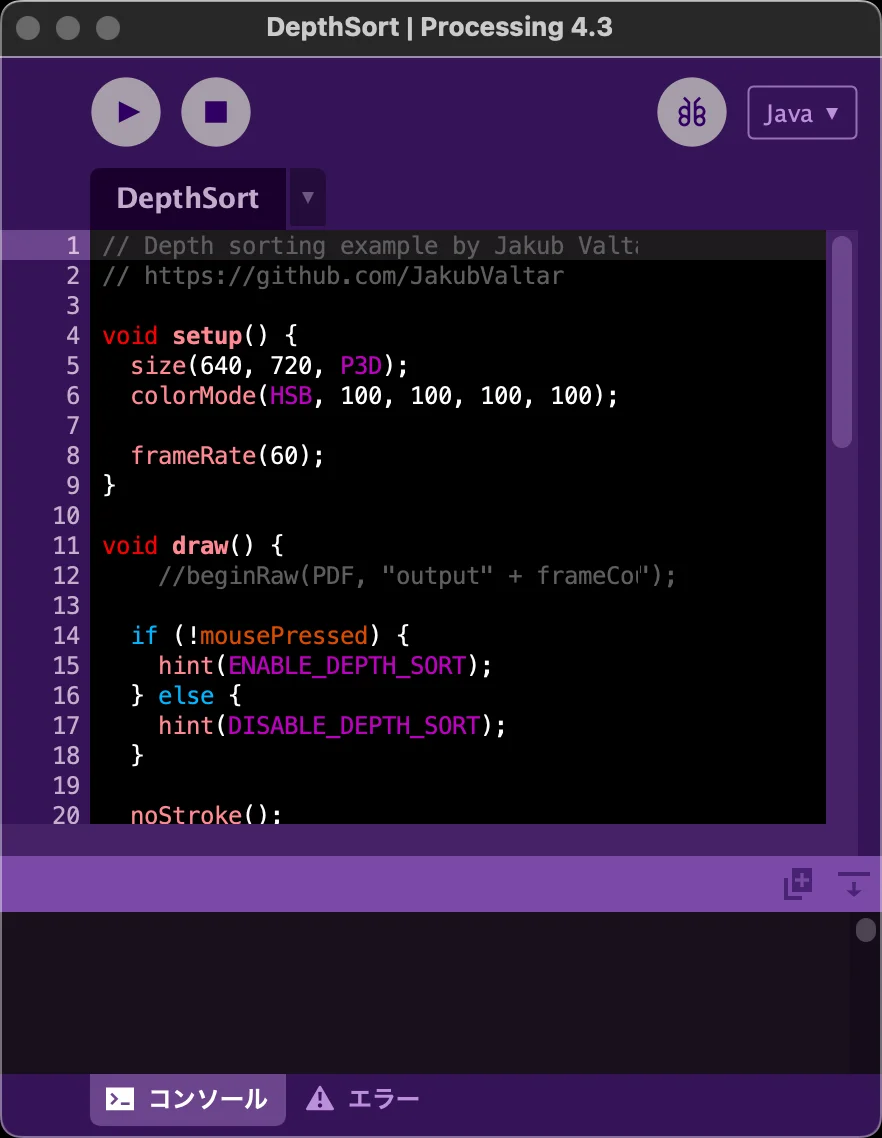Click the P3D keyword in size()
Screen dimensions: 882x1138
tap(361, 366)
